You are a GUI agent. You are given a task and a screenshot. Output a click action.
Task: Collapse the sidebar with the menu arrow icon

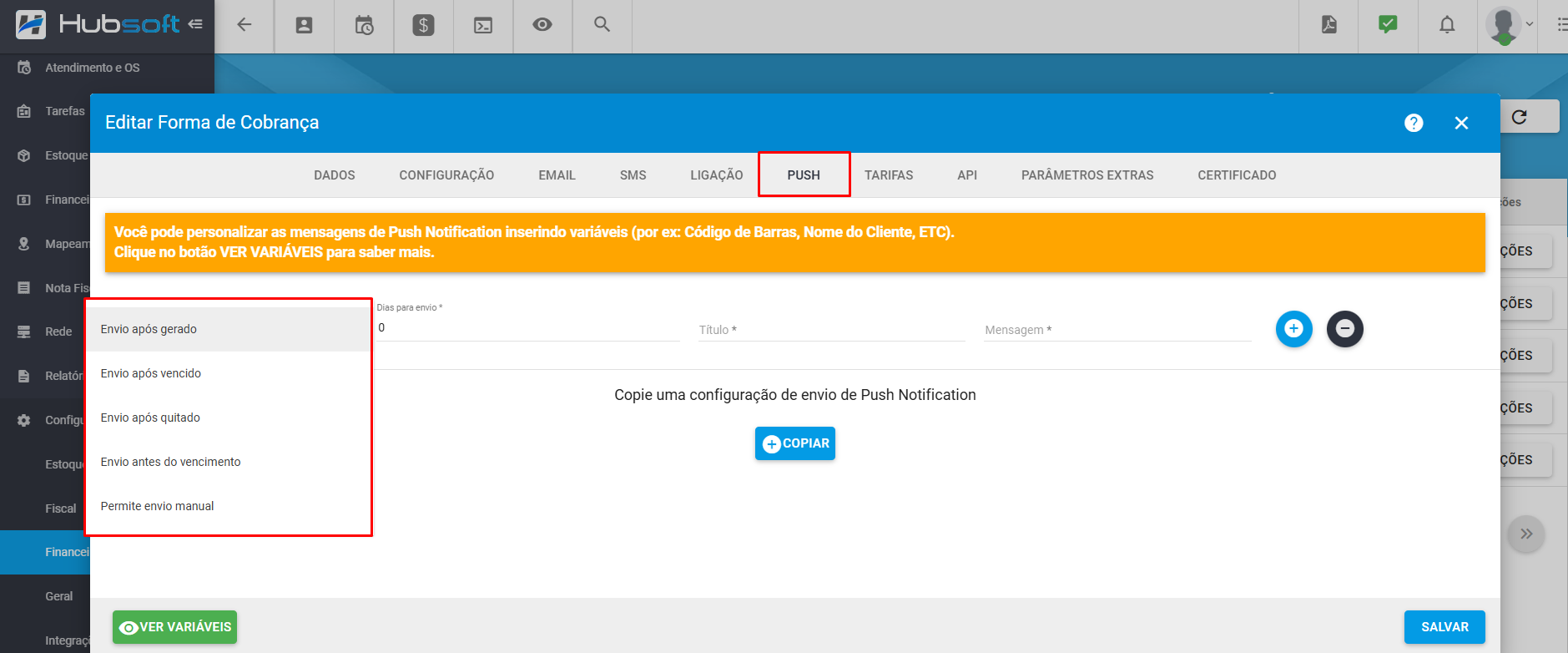click(195, 24)
